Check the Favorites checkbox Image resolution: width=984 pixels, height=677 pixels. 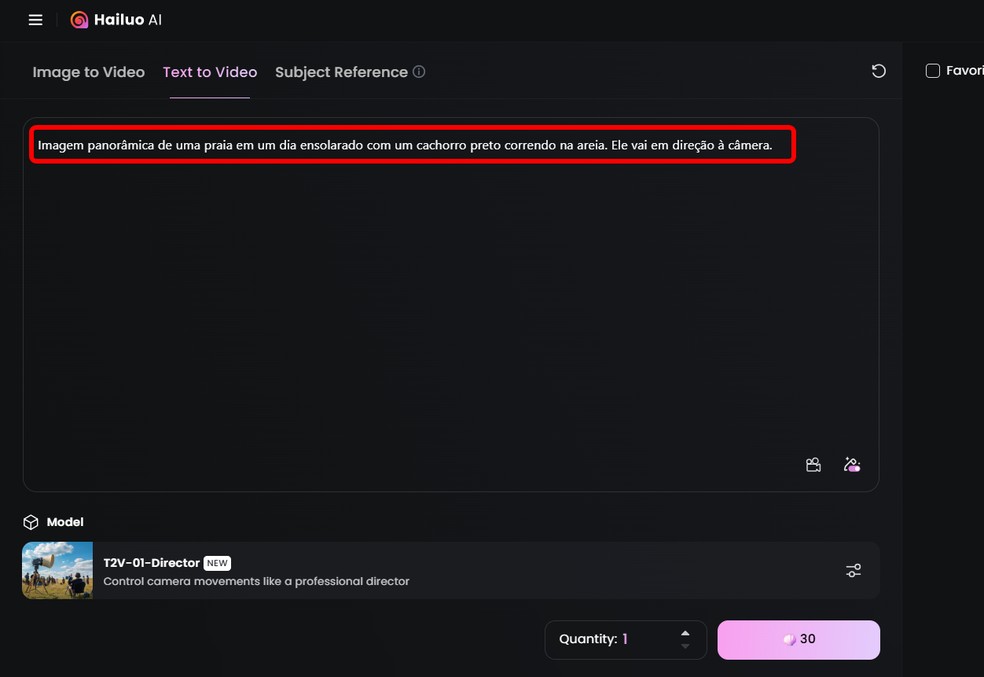[x=933, y=71]
